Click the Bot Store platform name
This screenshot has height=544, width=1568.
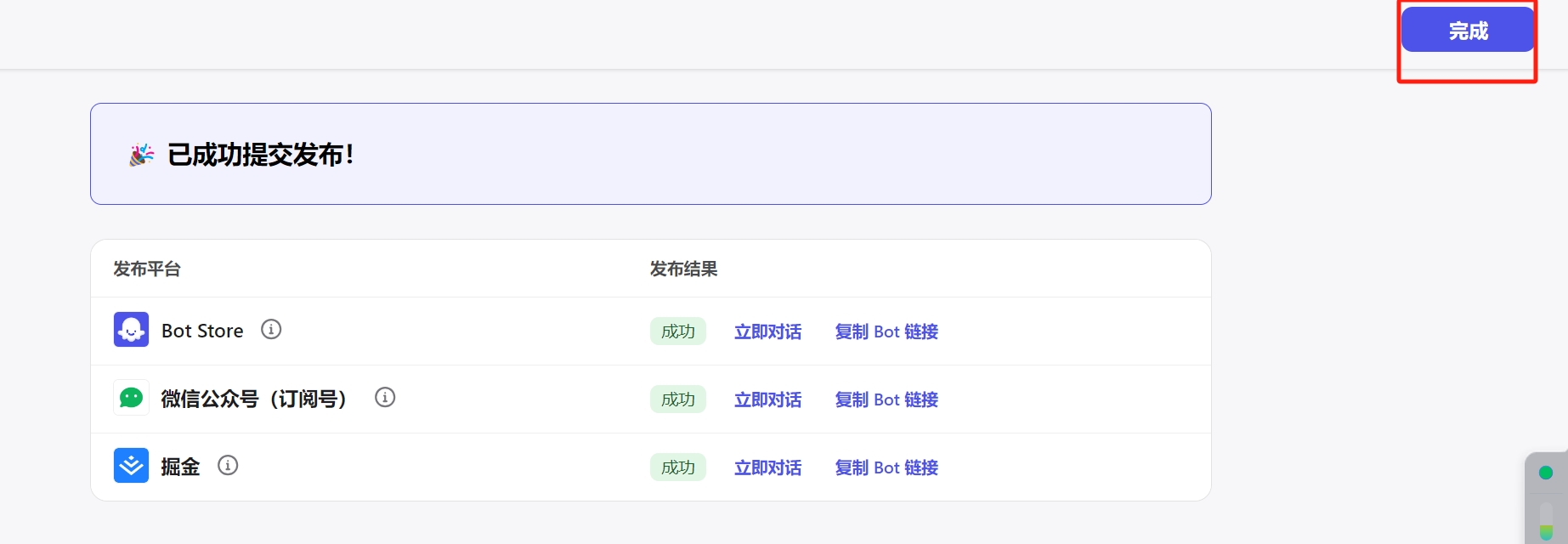click(x=202, y=331)
